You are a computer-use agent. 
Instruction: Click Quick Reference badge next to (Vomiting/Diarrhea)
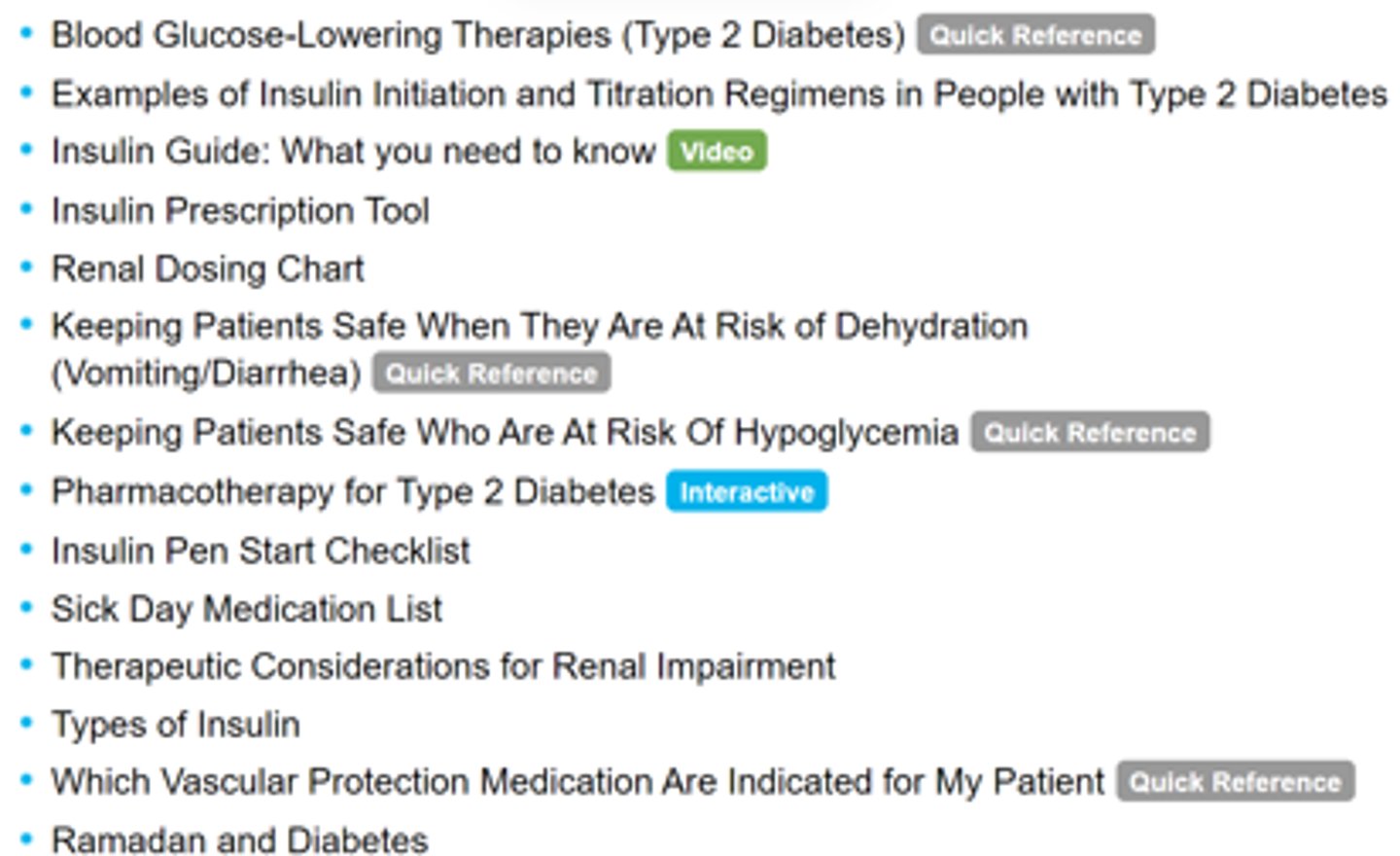(x=491, y=374)
